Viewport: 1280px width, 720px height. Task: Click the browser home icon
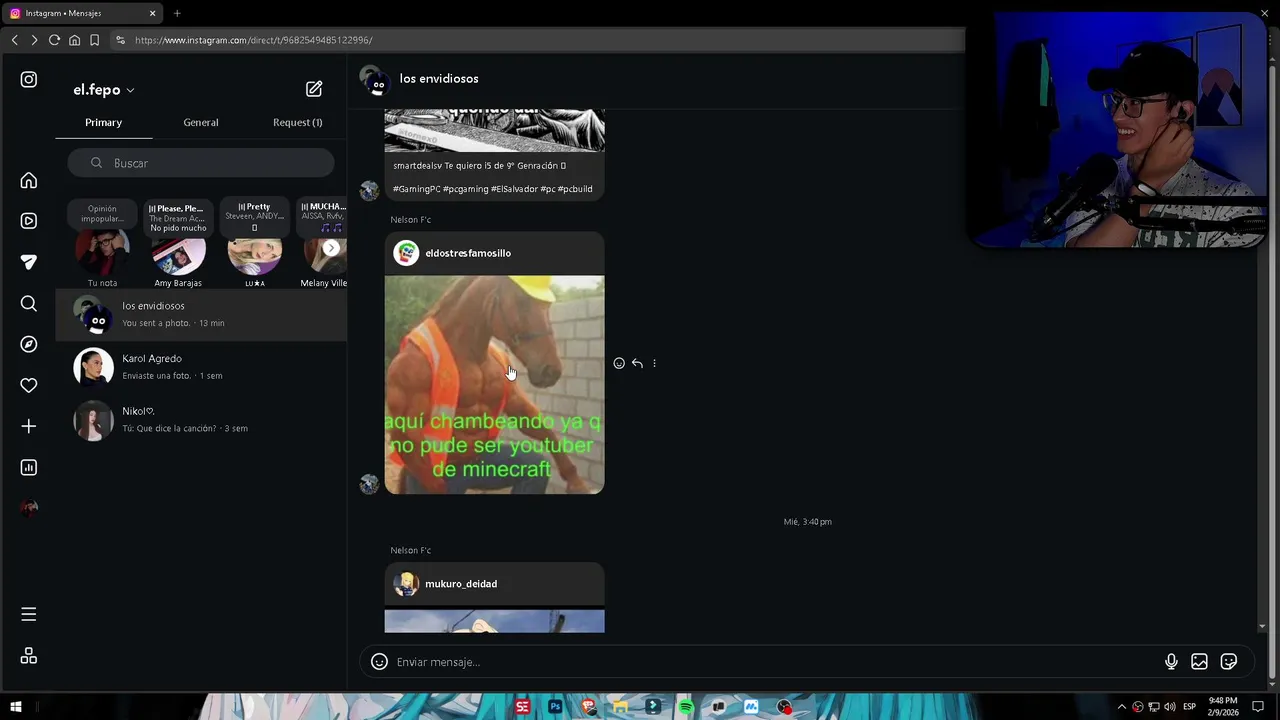coord(74,40)
